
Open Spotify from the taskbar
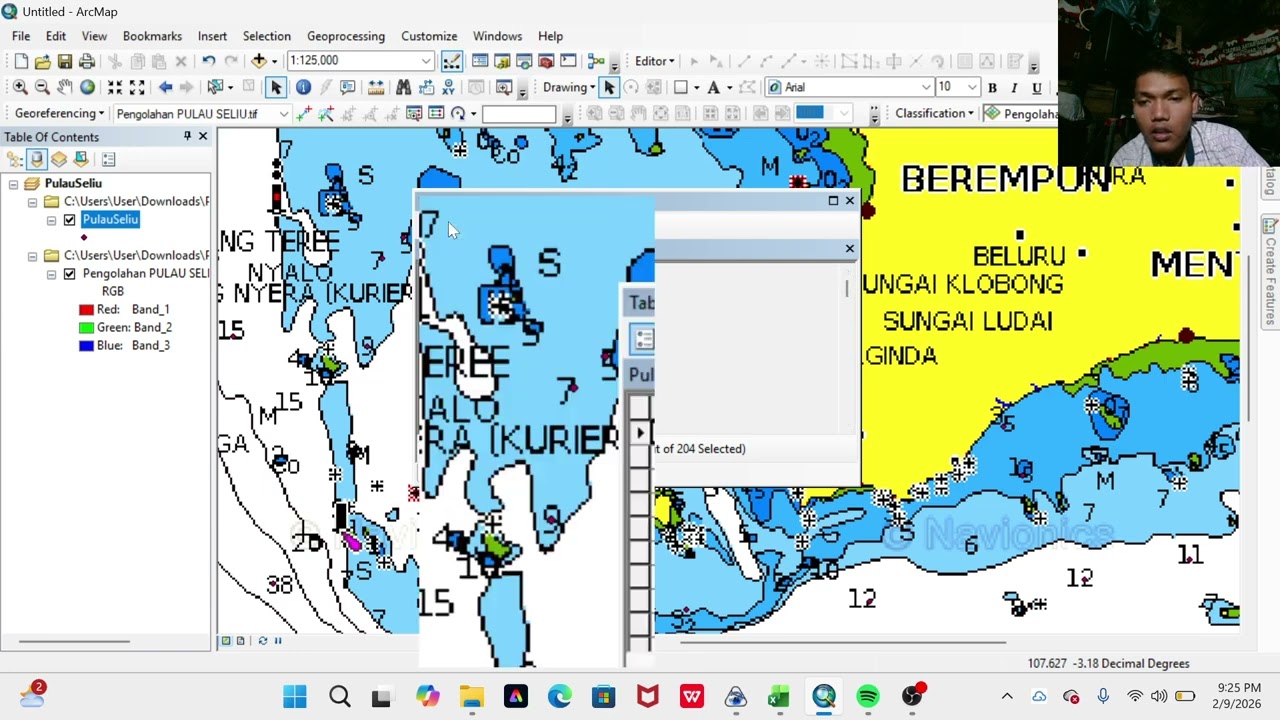click(868, 696)
